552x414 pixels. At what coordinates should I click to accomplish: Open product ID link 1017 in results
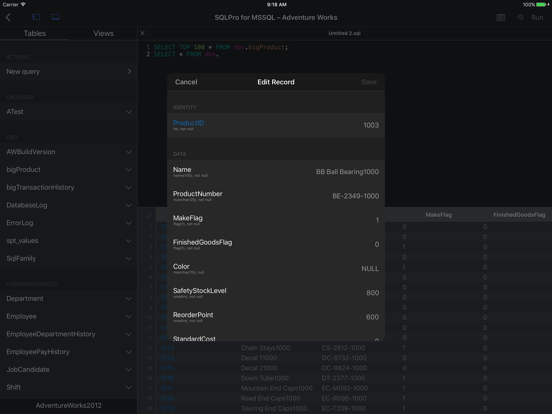[x=167, y=388]
